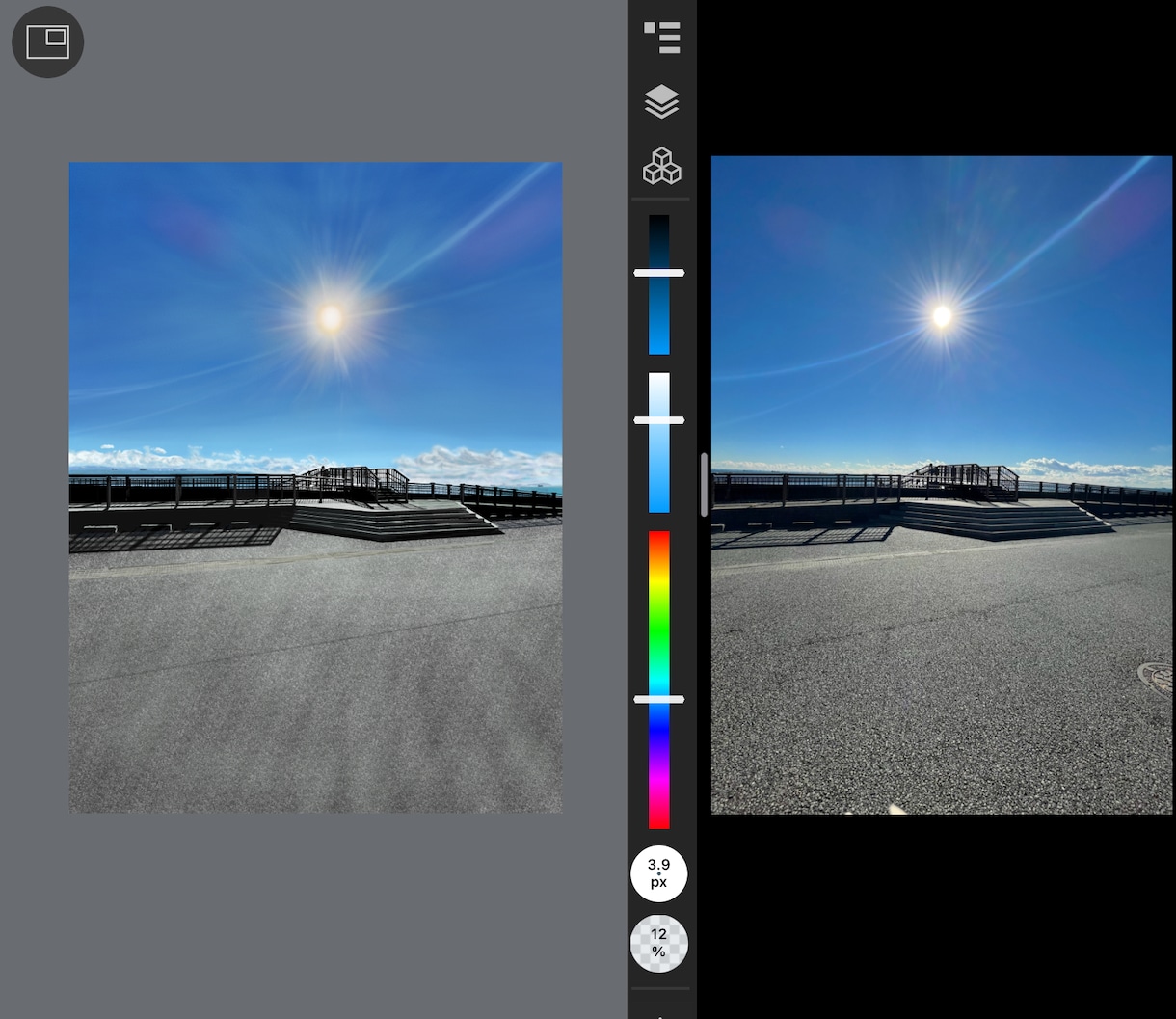
Task: Select white at top of second slider
Action: click(658, 383)
